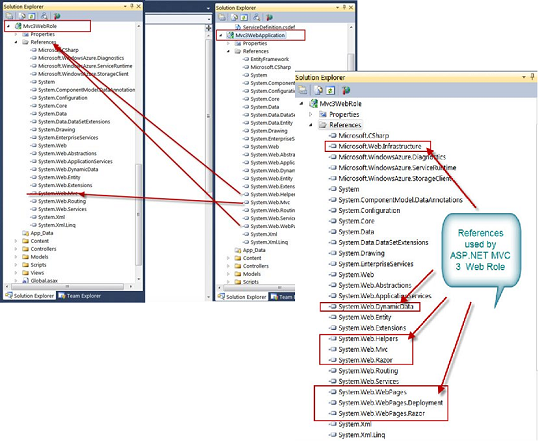Switch to Team Explorer tab in left panel
Viewport: 540px width, 443px height.
[80, 296]
